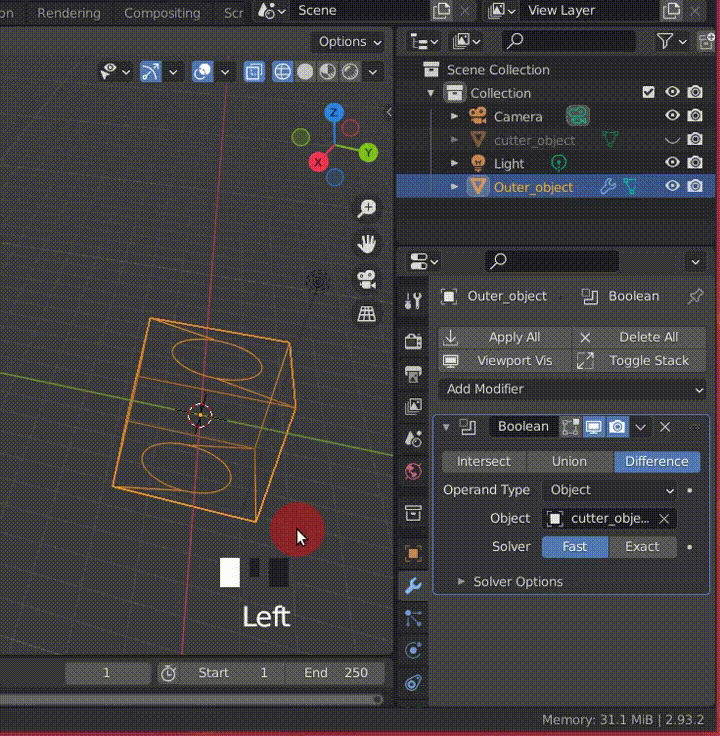The width and height of the screenshot is (720, 736).
Task: Click the pan view hand icon
Action: pyautogui.click(x=367, y=244)
